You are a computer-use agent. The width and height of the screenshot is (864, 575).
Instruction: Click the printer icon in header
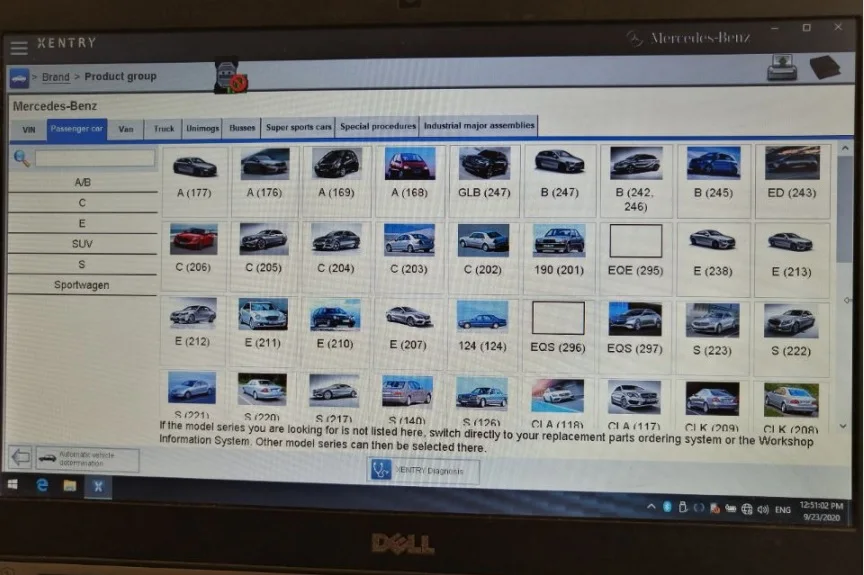pos(782,67)
